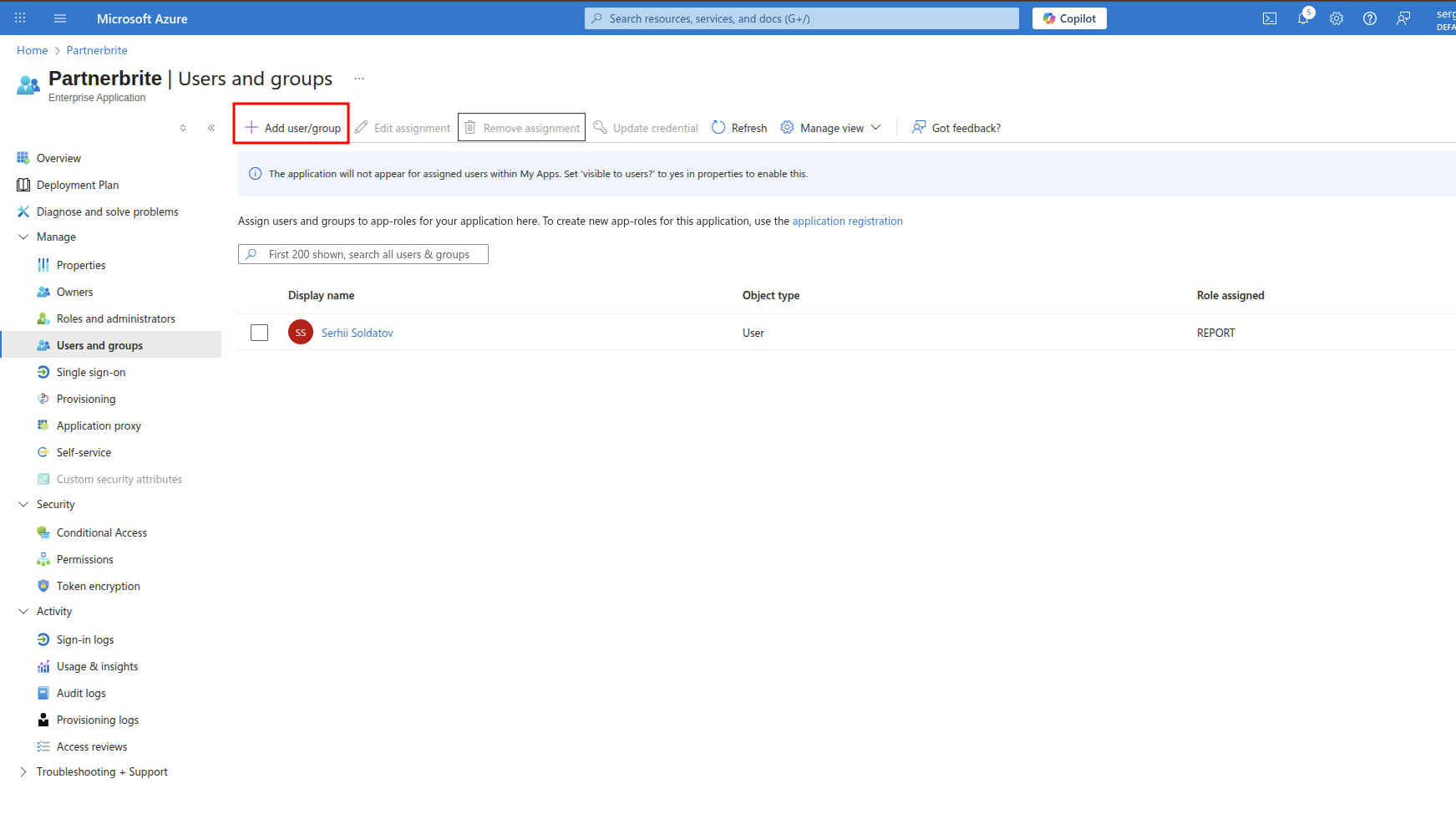The height and width of the screenshot is (835, 1456).
Task: Focus the global search resources box
Action: pos(802,18)
